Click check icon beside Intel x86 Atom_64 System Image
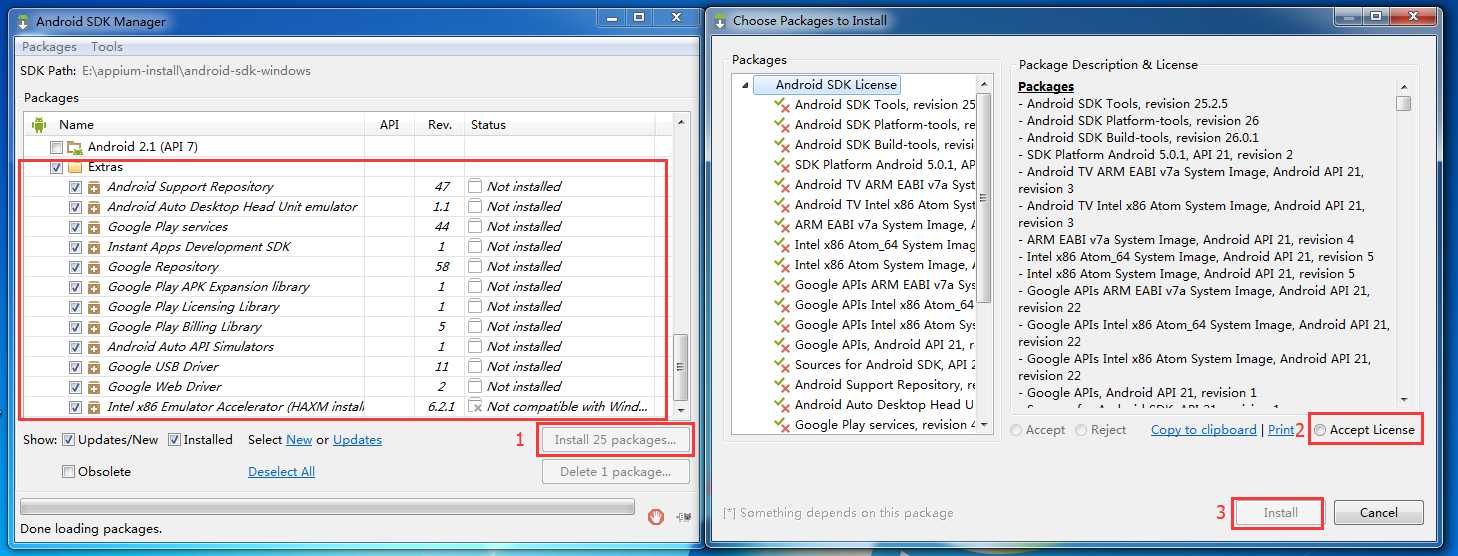The width and height of the screenshot is (1458, 556). [782, 245]
